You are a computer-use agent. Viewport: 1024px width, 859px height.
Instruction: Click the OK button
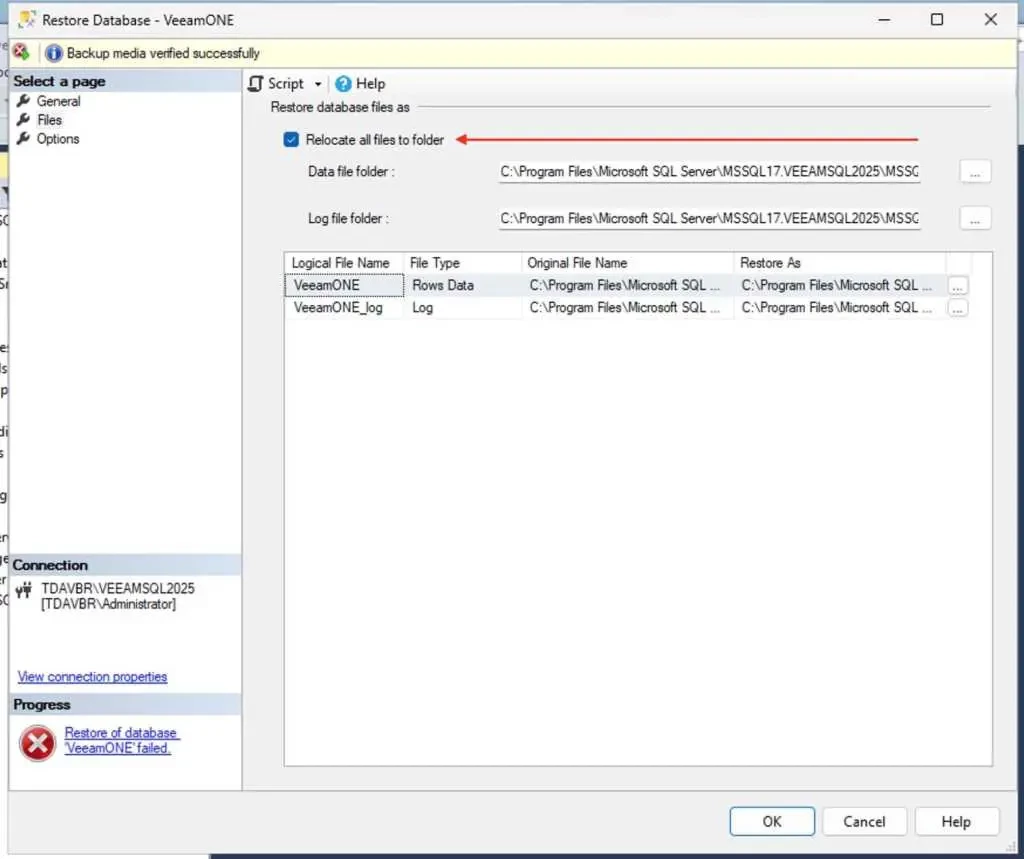[772, 821]
